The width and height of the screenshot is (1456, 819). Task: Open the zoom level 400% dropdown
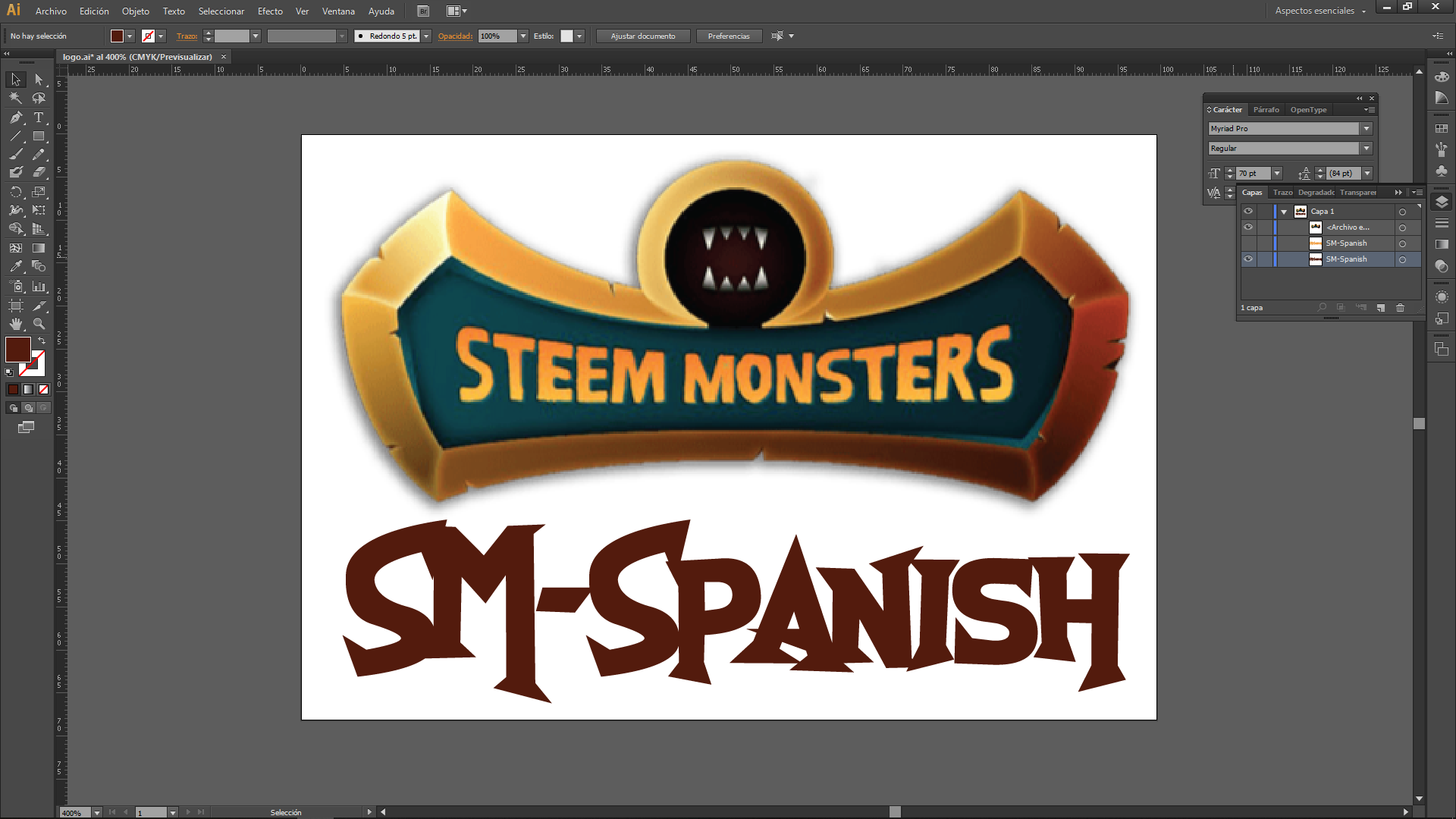(97, 813)
